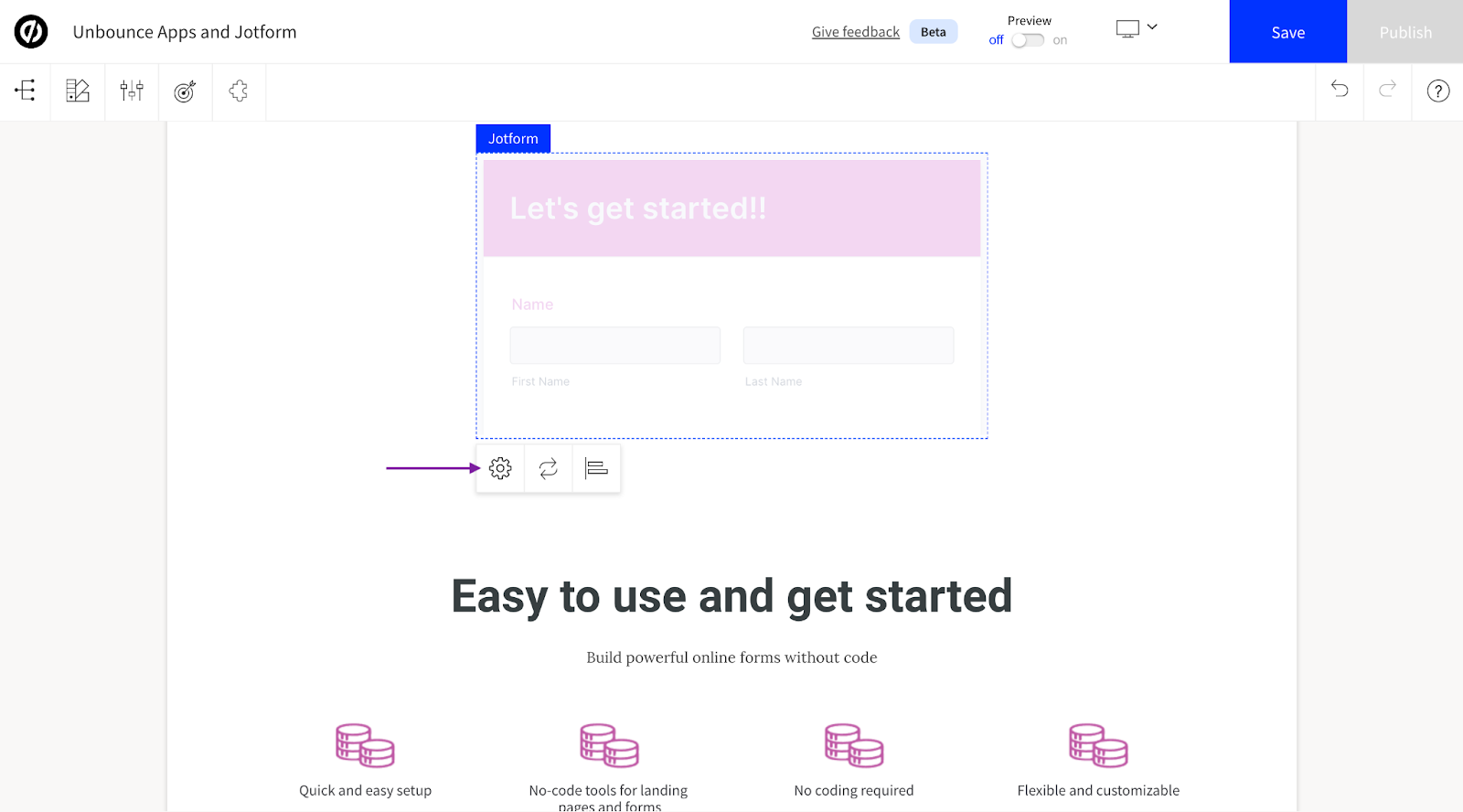Click the redo arrow icon
Viewport: 1463px width, 812px height.
(1387, 89)
